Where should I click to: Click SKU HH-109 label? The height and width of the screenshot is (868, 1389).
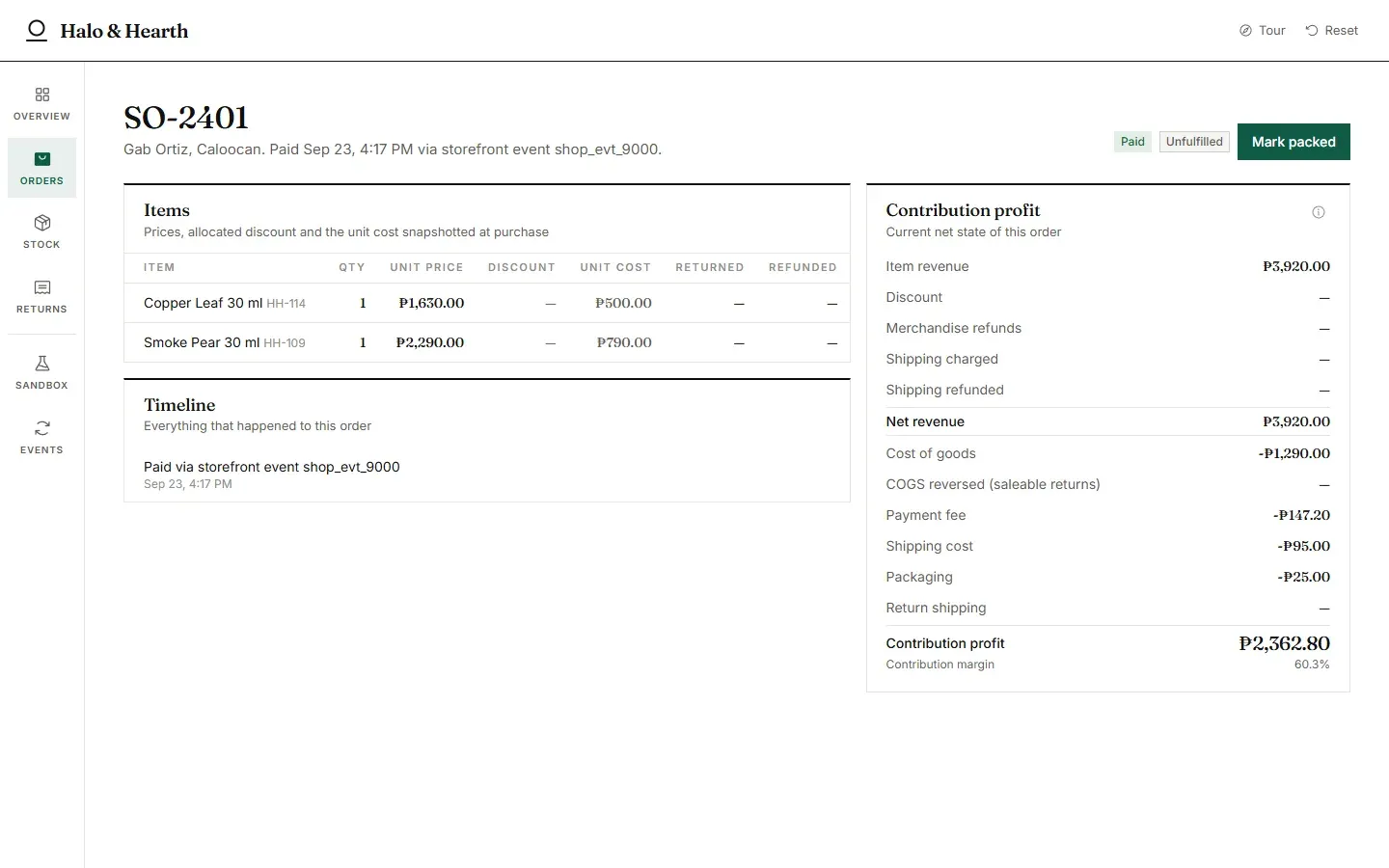(x=285, y=343)
